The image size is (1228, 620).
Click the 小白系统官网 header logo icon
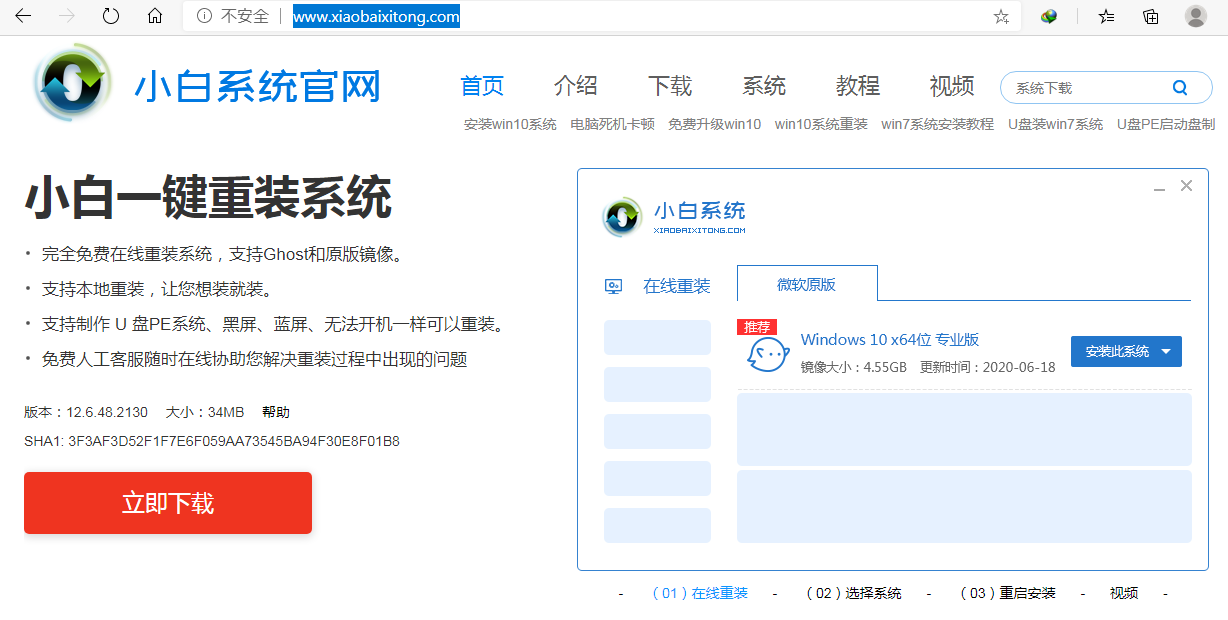click(x=68, y=83)
